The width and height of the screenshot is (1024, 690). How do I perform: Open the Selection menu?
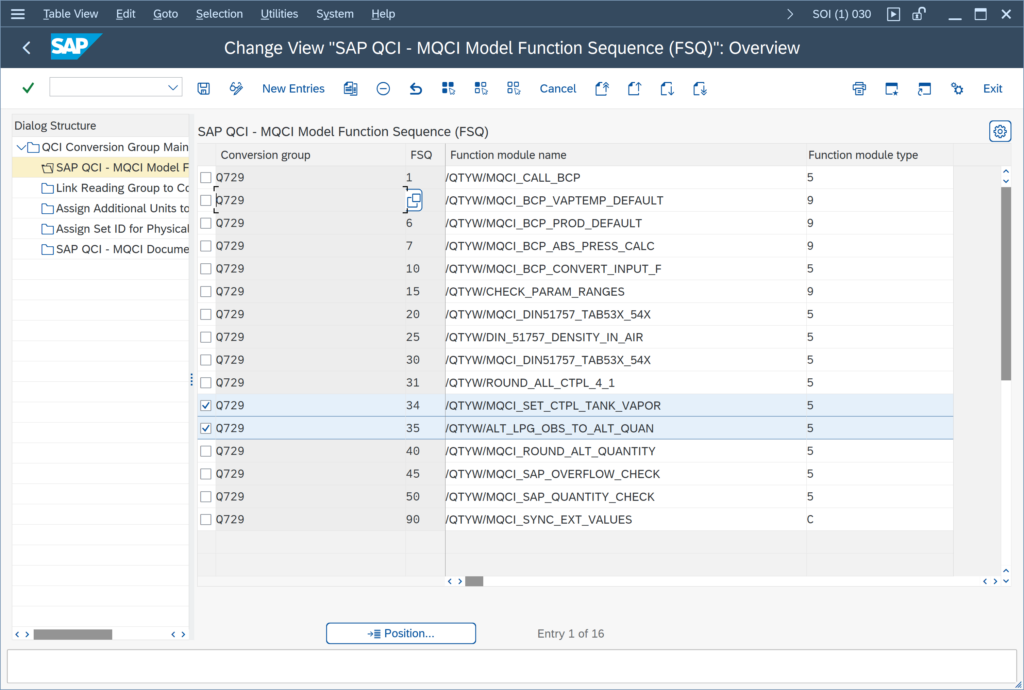click(219, 14)
